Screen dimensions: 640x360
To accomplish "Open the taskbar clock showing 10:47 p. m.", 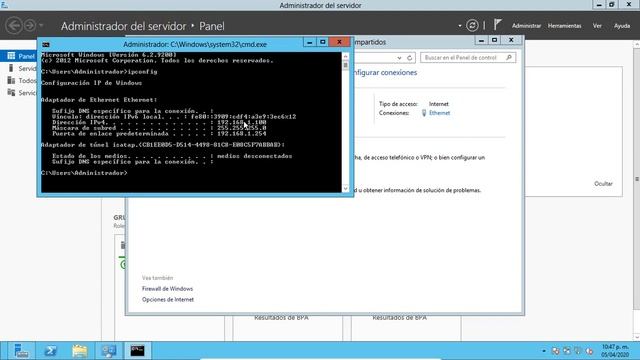I will (615, 351).
